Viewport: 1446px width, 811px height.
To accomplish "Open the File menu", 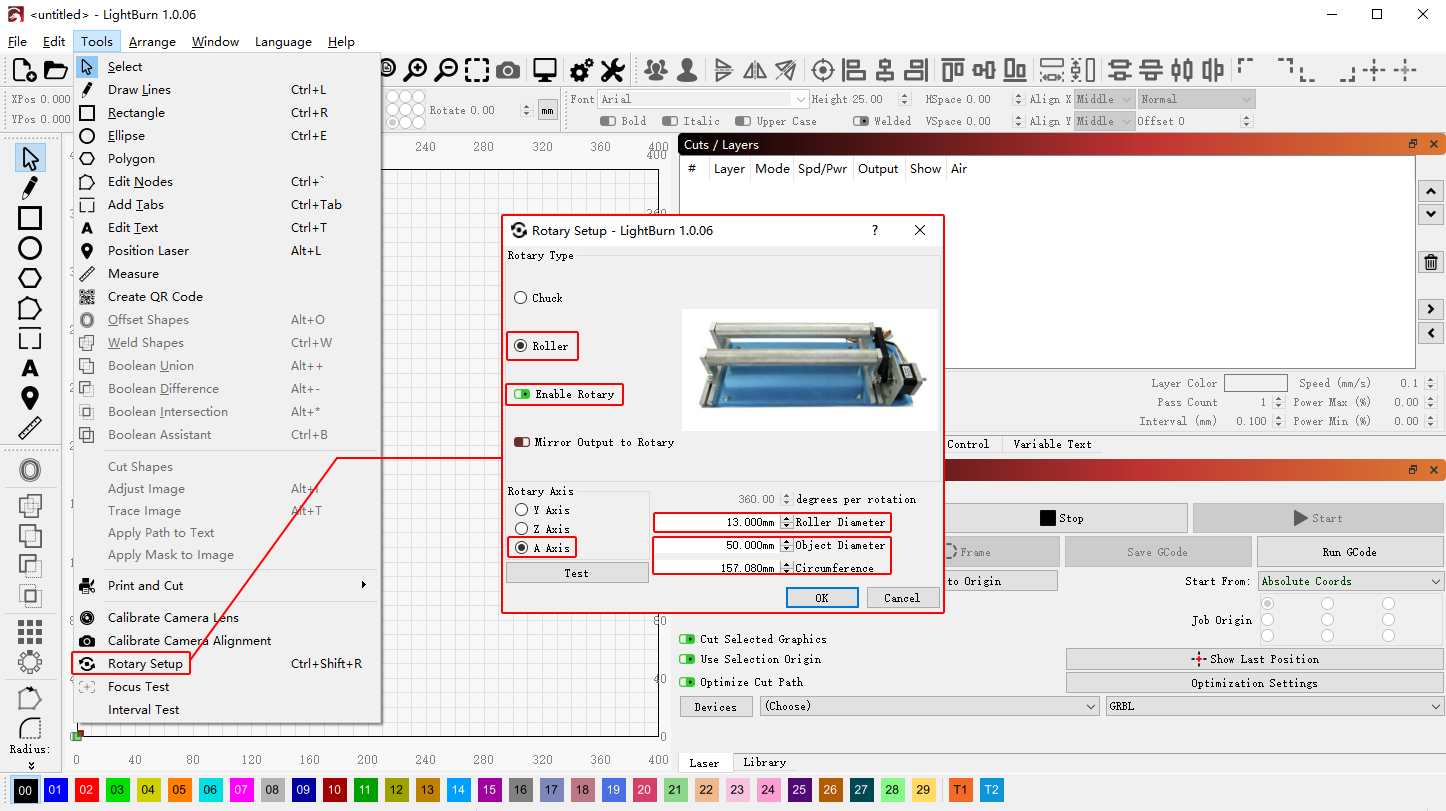I will click(17, 42).
